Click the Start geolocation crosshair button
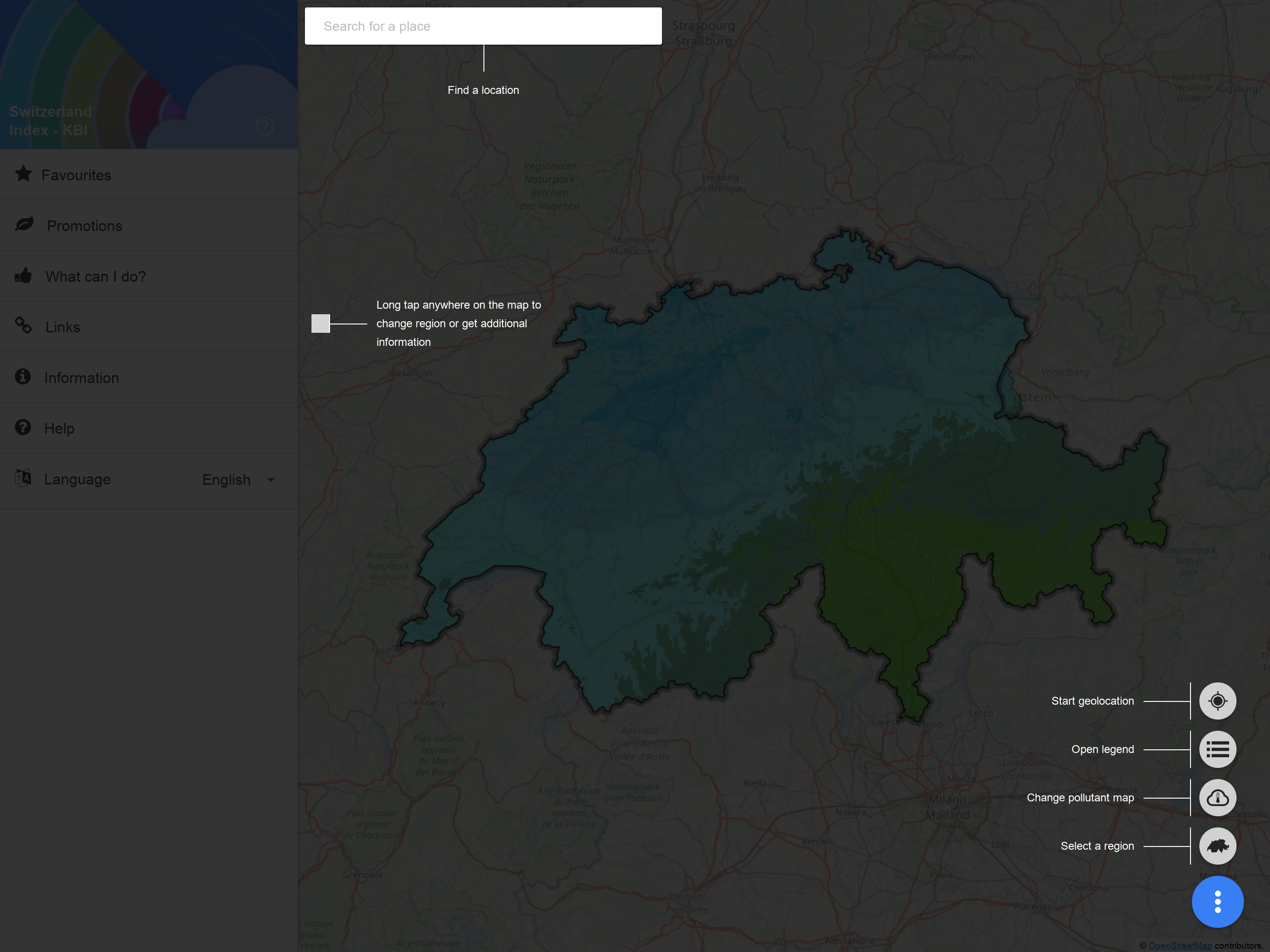The height and width of the screenshot is (952, 1270). pos(1217,701)
